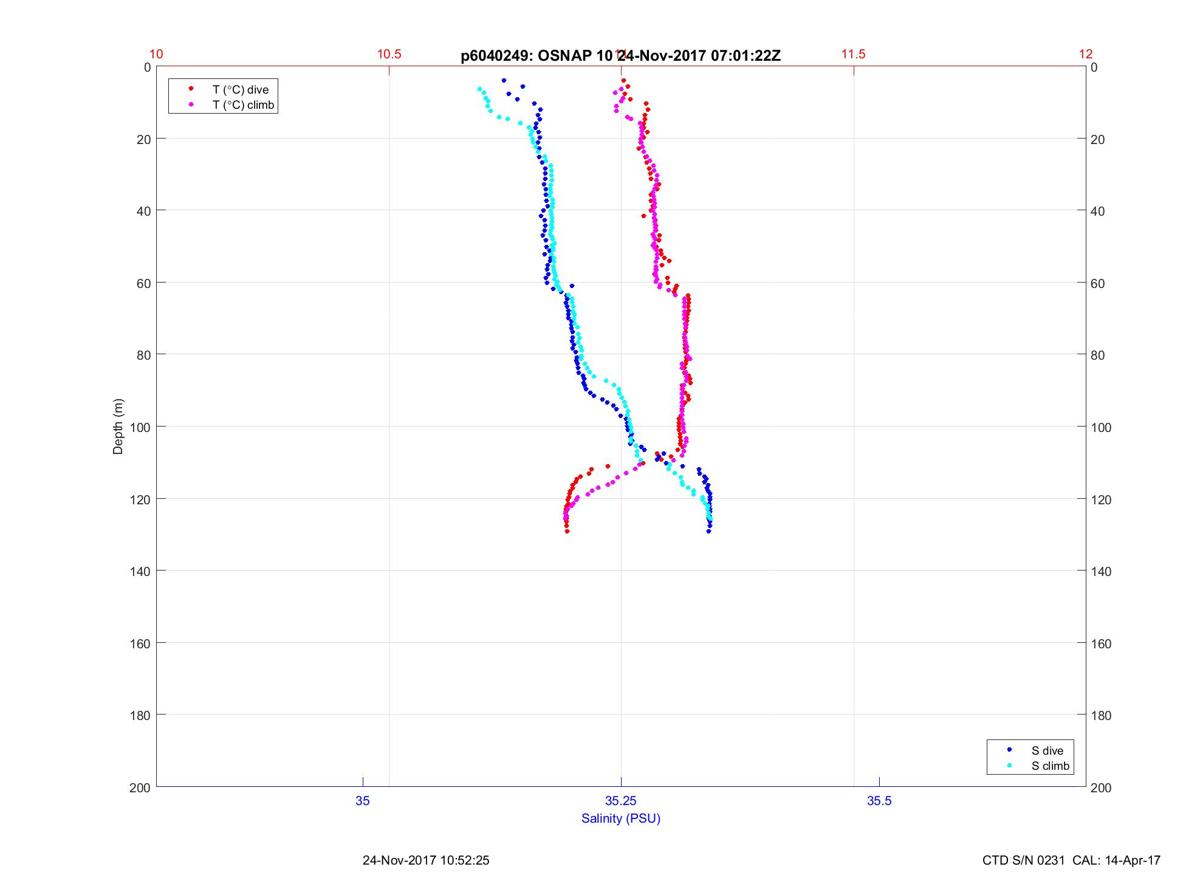The image size is (1200, 885).
Task: Click the '24-Nov-2017 10:52:25' timestamp footer
Action: click(425, 860)
